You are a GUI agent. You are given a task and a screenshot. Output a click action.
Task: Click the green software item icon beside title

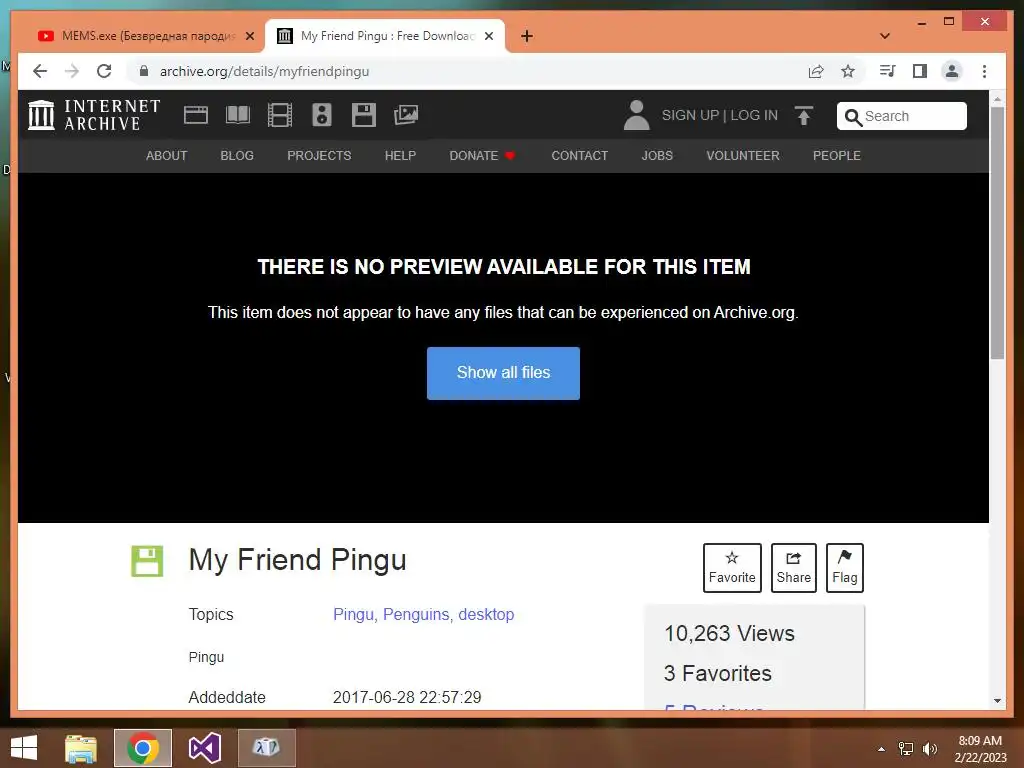pos(147,561)
